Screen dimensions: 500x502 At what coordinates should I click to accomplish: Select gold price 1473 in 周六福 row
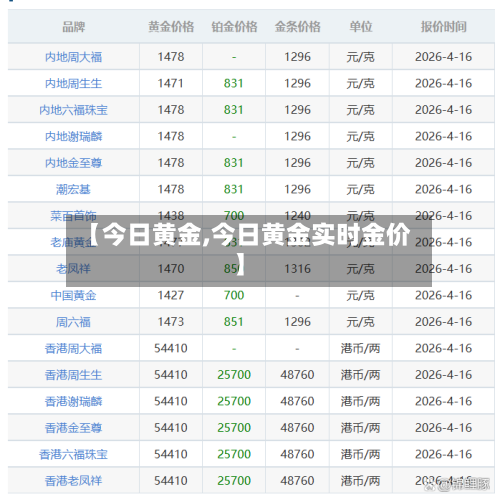[x=171, y=322]
